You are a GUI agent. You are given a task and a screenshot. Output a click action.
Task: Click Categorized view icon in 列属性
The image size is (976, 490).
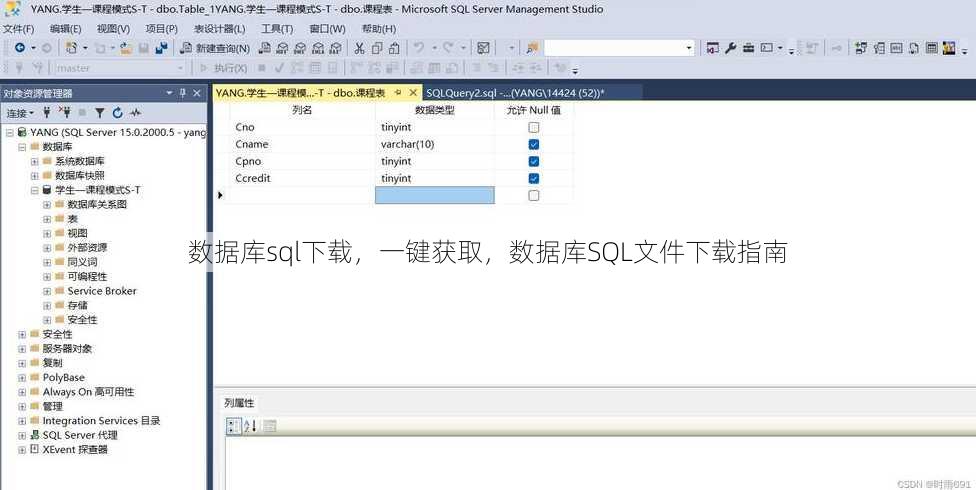233,426
